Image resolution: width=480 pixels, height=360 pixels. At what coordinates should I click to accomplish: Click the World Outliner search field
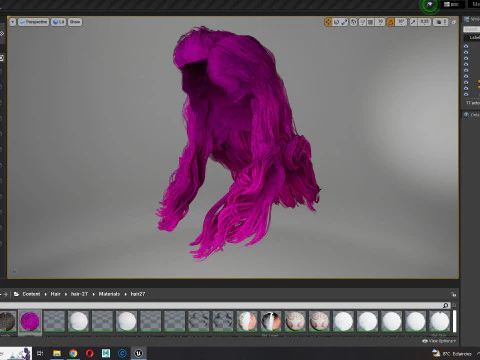(x=471, y=29)
